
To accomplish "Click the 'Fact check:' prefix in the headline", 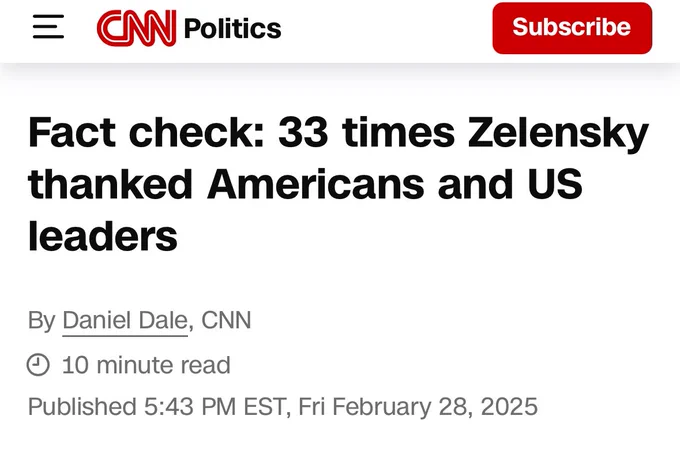I will (x=147, y=132).
